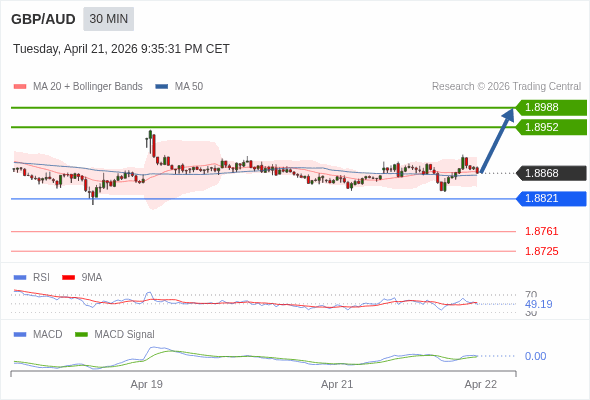Click the Apr 19 date axis label
The height and width of the screenshot is (400, 590).
click(147, 385)
